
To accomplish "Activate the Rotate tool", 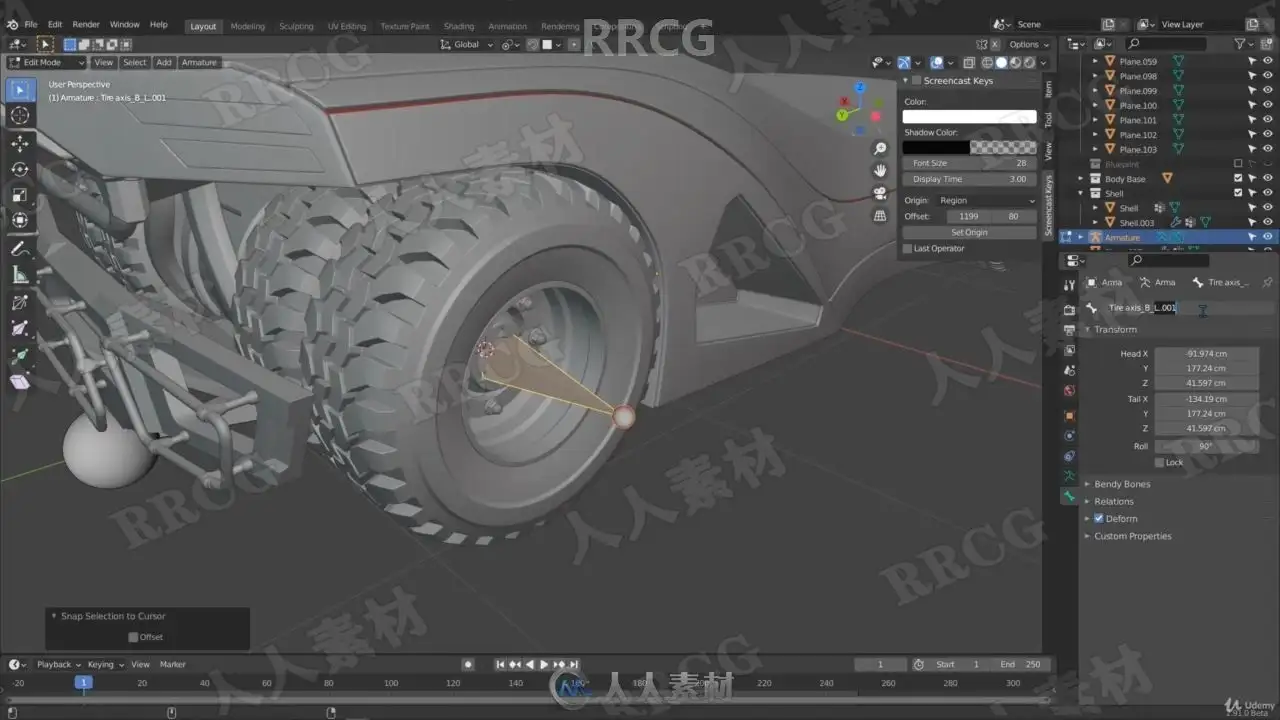I will coord(20,169).
